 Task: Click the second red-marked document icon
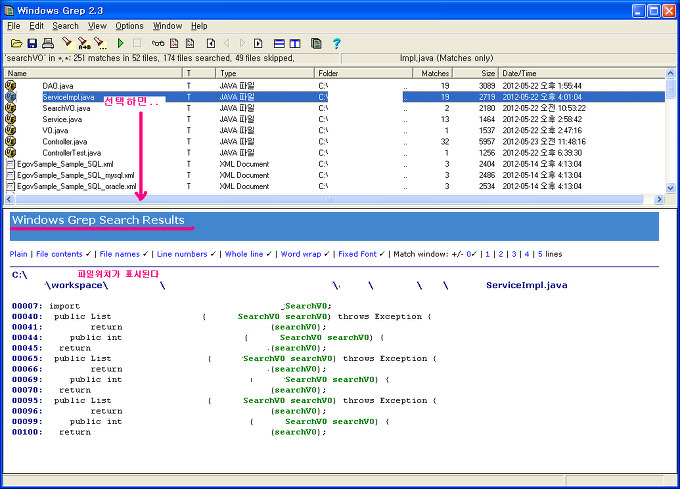click(x=190, y=43)
